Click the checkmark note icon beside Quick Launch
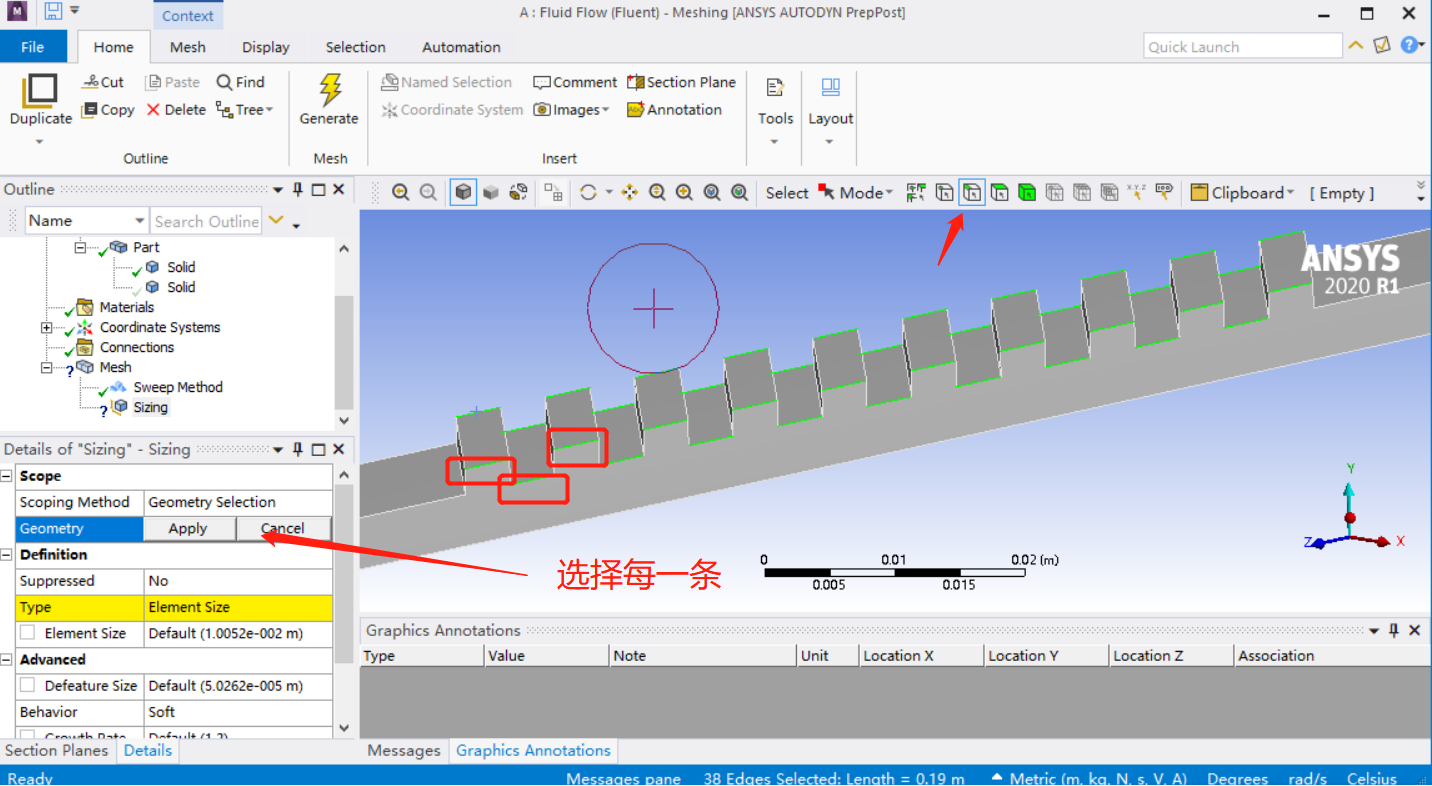The image size is (1432, 786). [x=1383, y=46]
